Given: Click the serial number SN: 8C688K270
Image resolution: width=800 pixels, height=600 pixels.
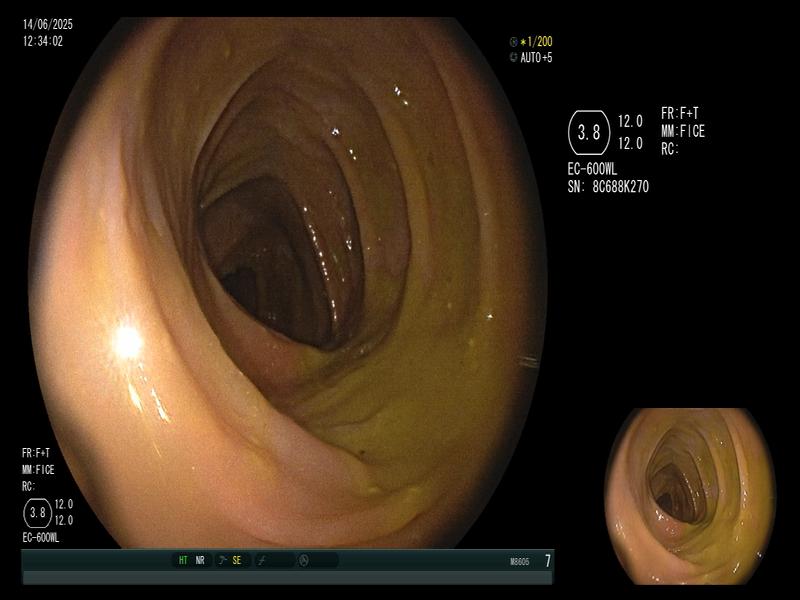Looking at the screenshot, I should pyautogui.click(x=608, y=187).
